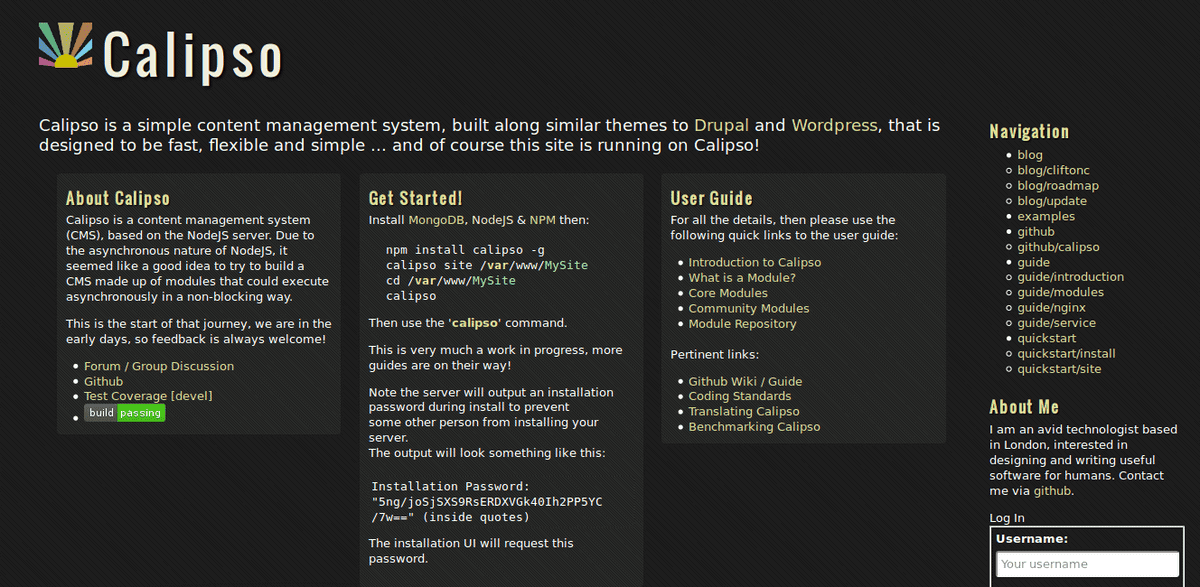
Task: Go to blog/update in Navigation
Action: tap(1052, 201)
